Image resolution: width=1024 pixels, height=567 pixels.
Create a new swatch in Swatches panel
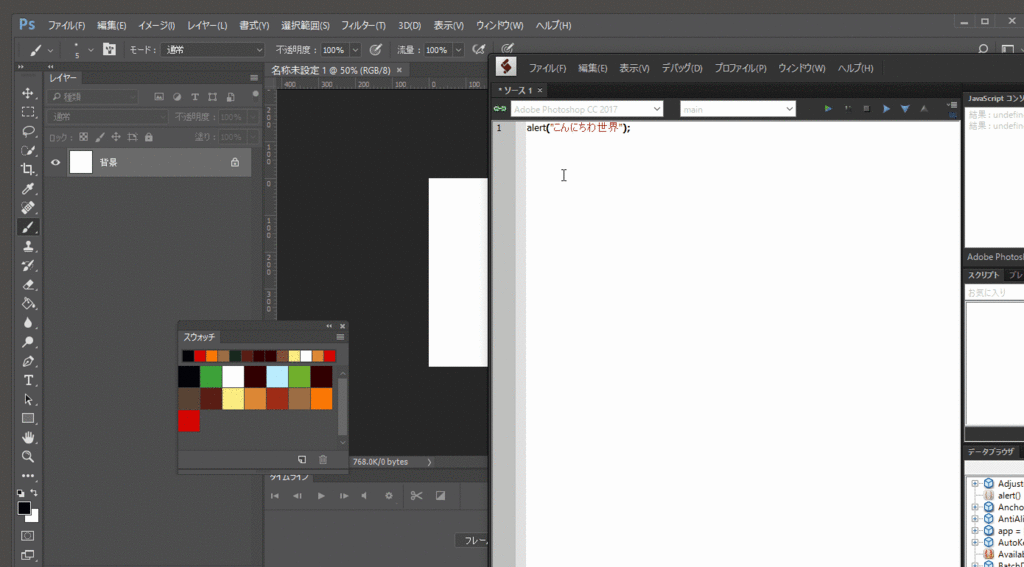[302, 460]
